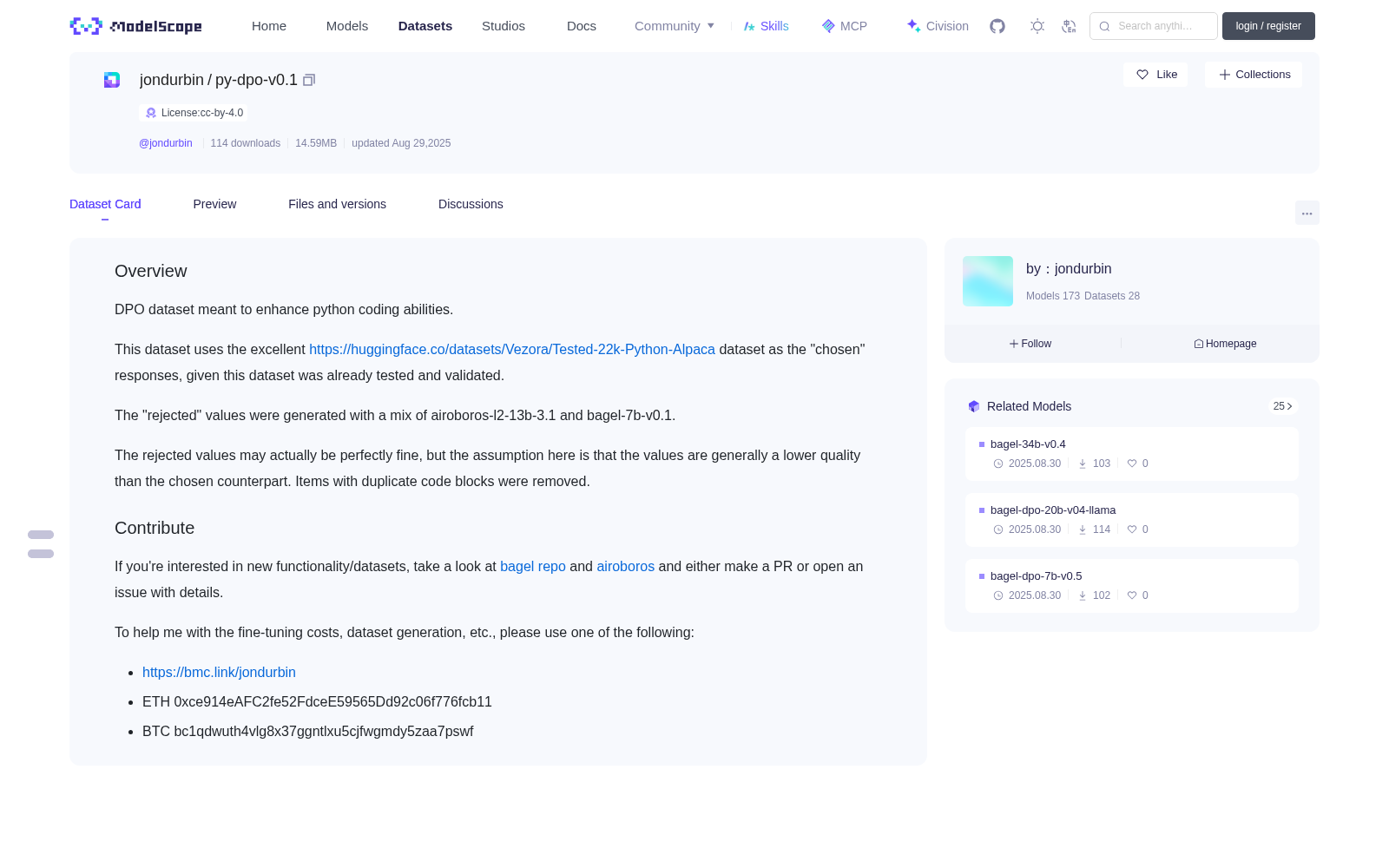
Task: Click jondurbin's gradient profile thumbnail
Action: pyautogui.click(x=988, y=281)
